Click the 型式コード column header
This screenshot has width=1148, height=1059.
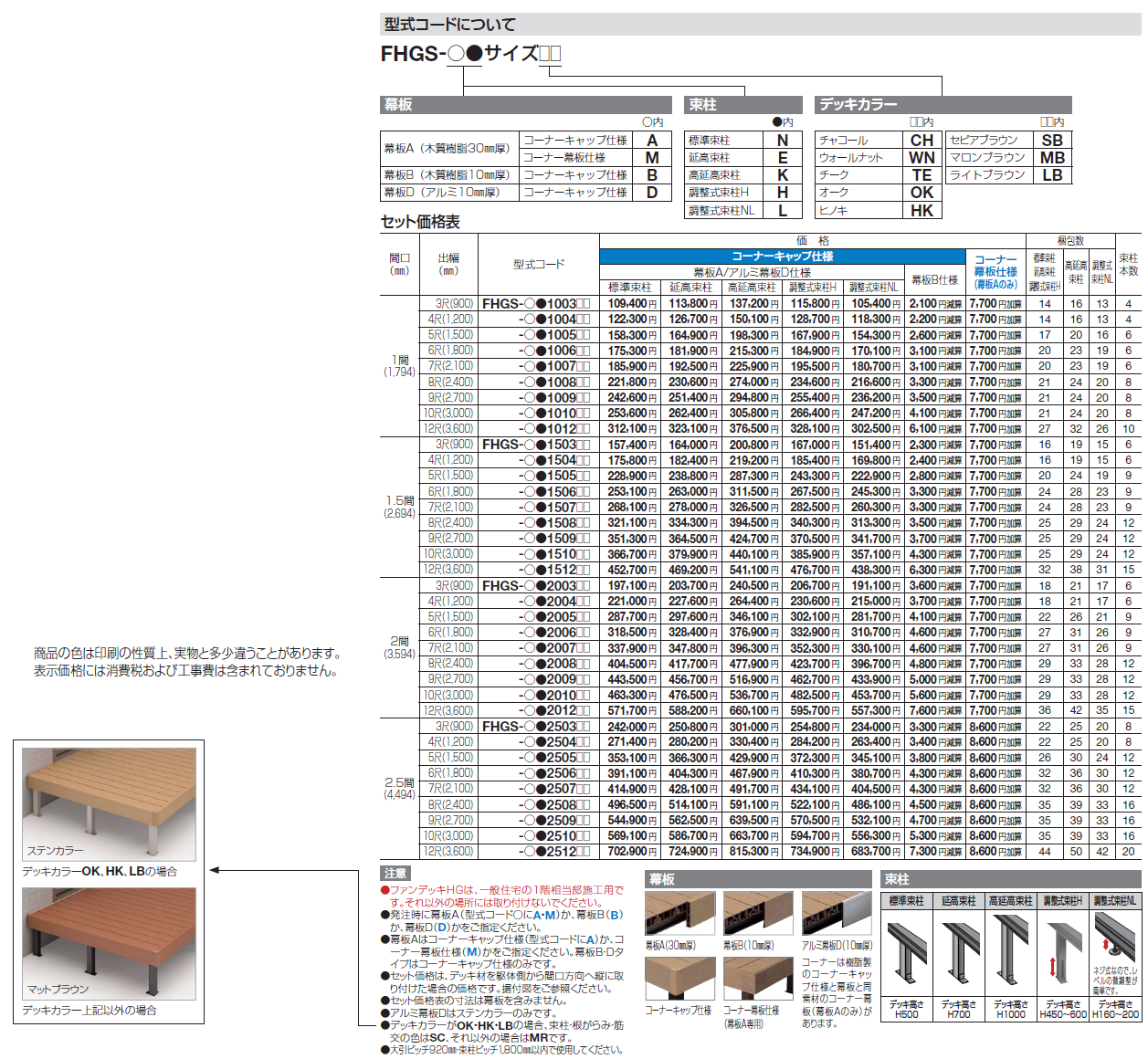click(539, 265)
